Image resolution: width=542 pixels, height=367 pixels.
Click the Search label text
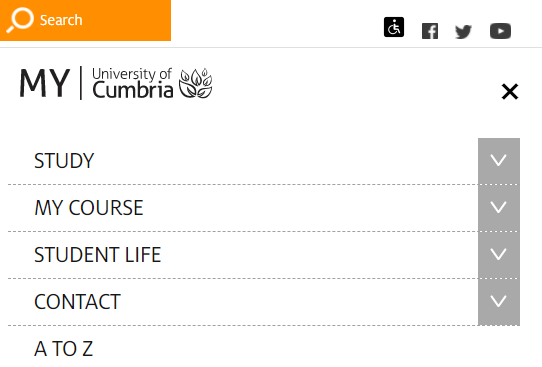(x=61, y=20)
